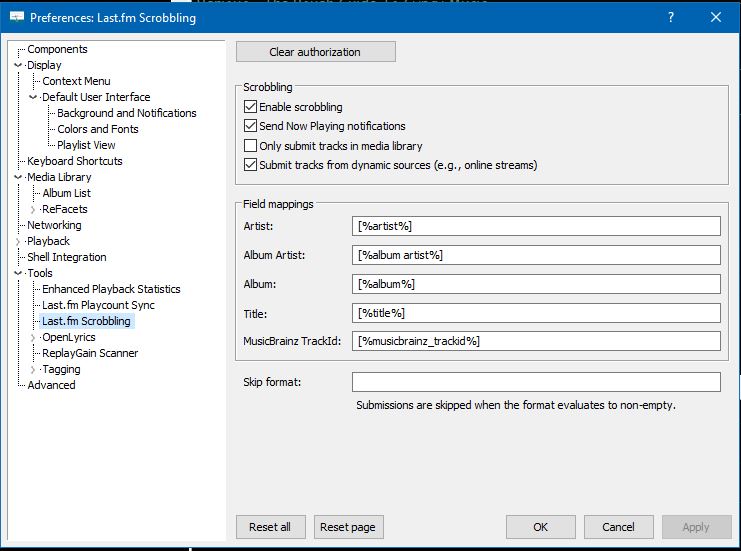
Task: Select Colors and Fonts page
Action: pos(98,129)
